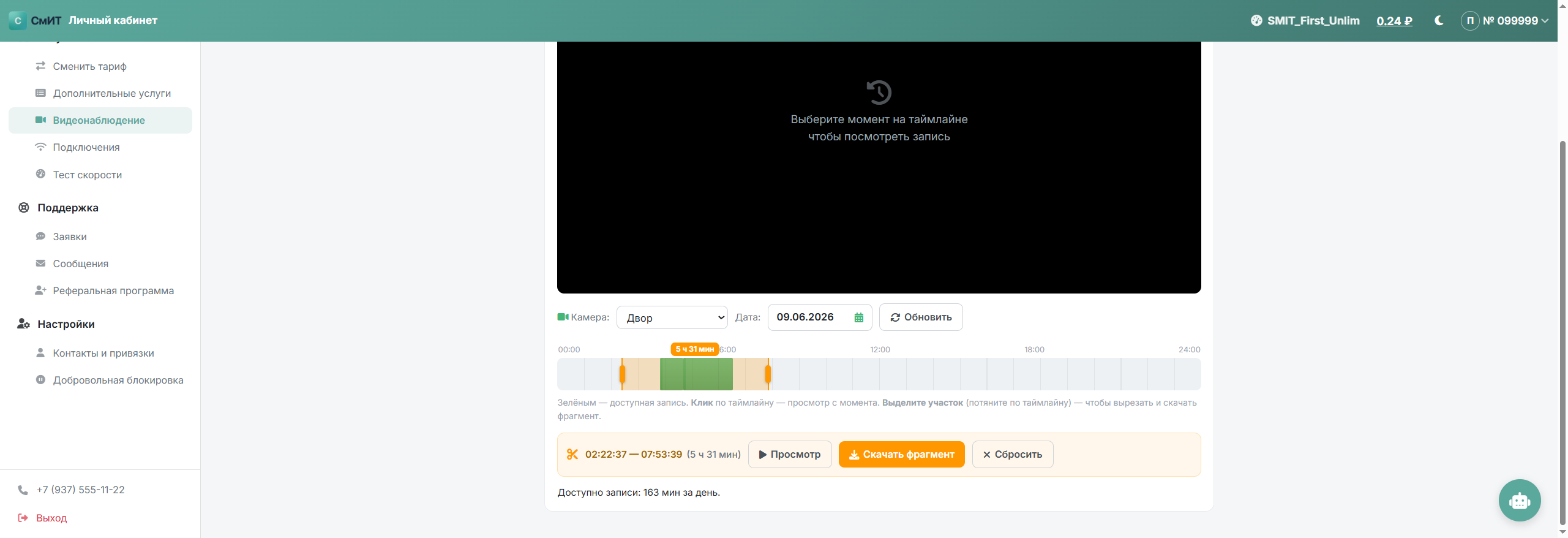The width and height of the screenshot is (1568, 538).
Task: Click the user avatar circle with П
Action: pyautogui.click(x=1470, y=21)
